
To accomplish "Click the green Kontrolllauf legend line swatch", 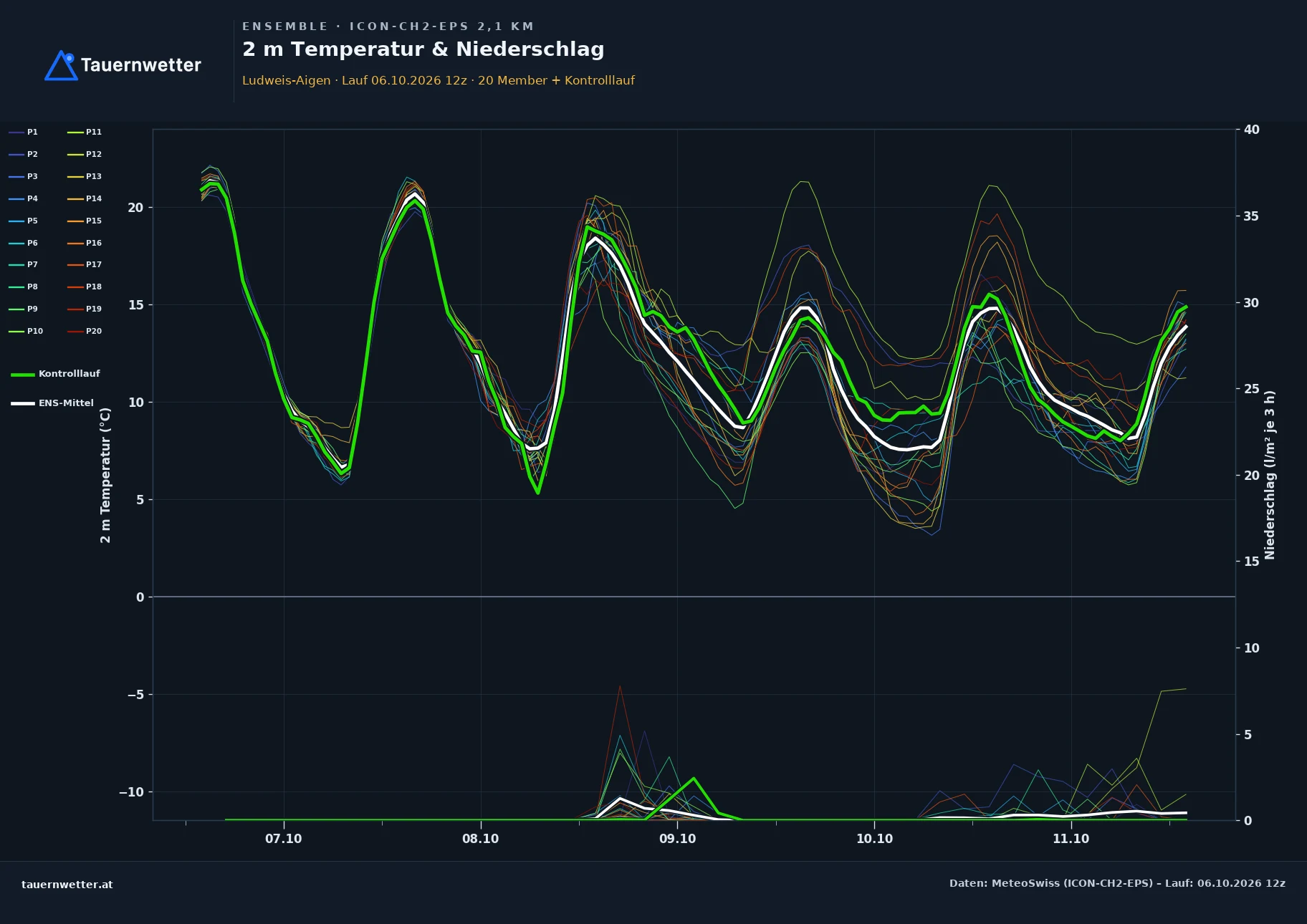I will tap(23, 375).
